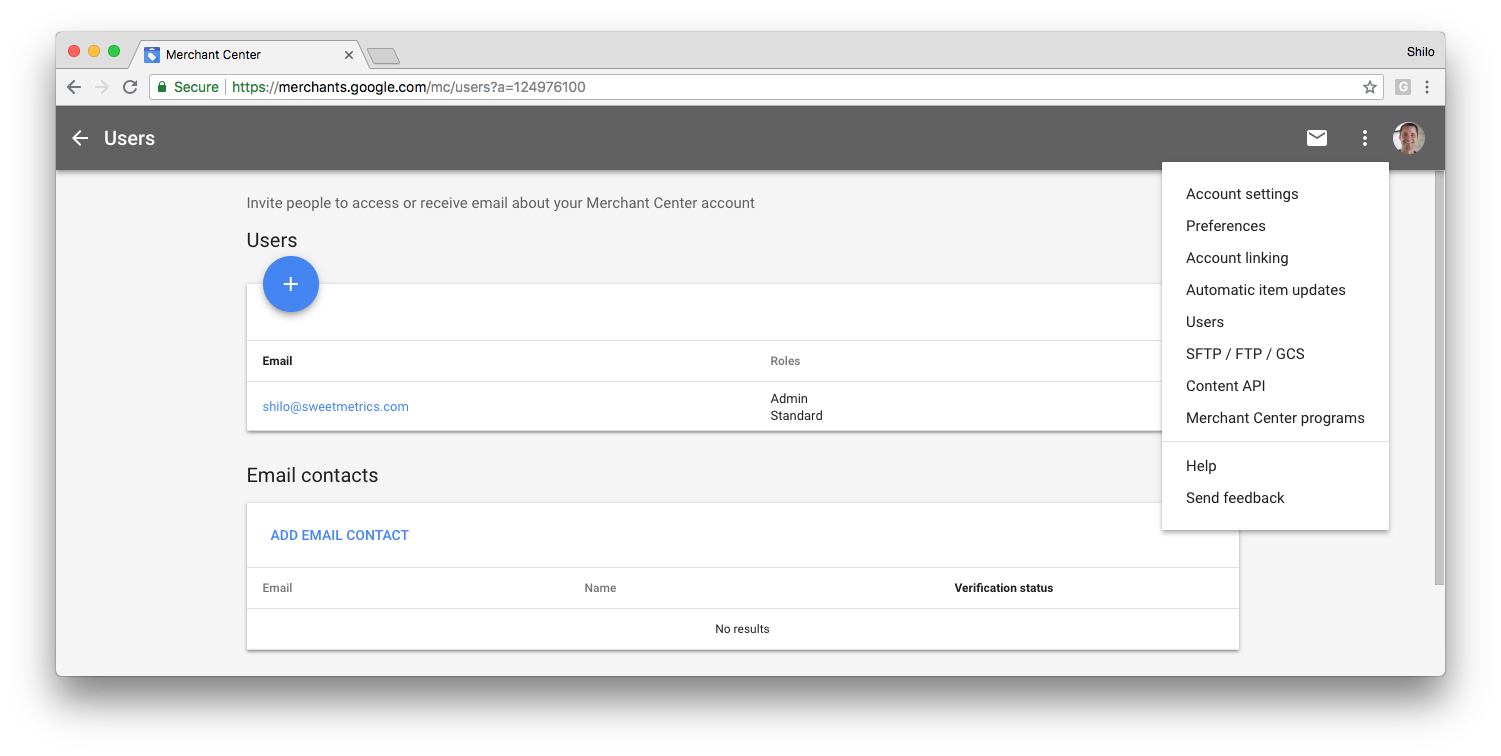Open the shilo@sweetmetrics.com user link
The image size is (1501, 756).
(335, 407)
